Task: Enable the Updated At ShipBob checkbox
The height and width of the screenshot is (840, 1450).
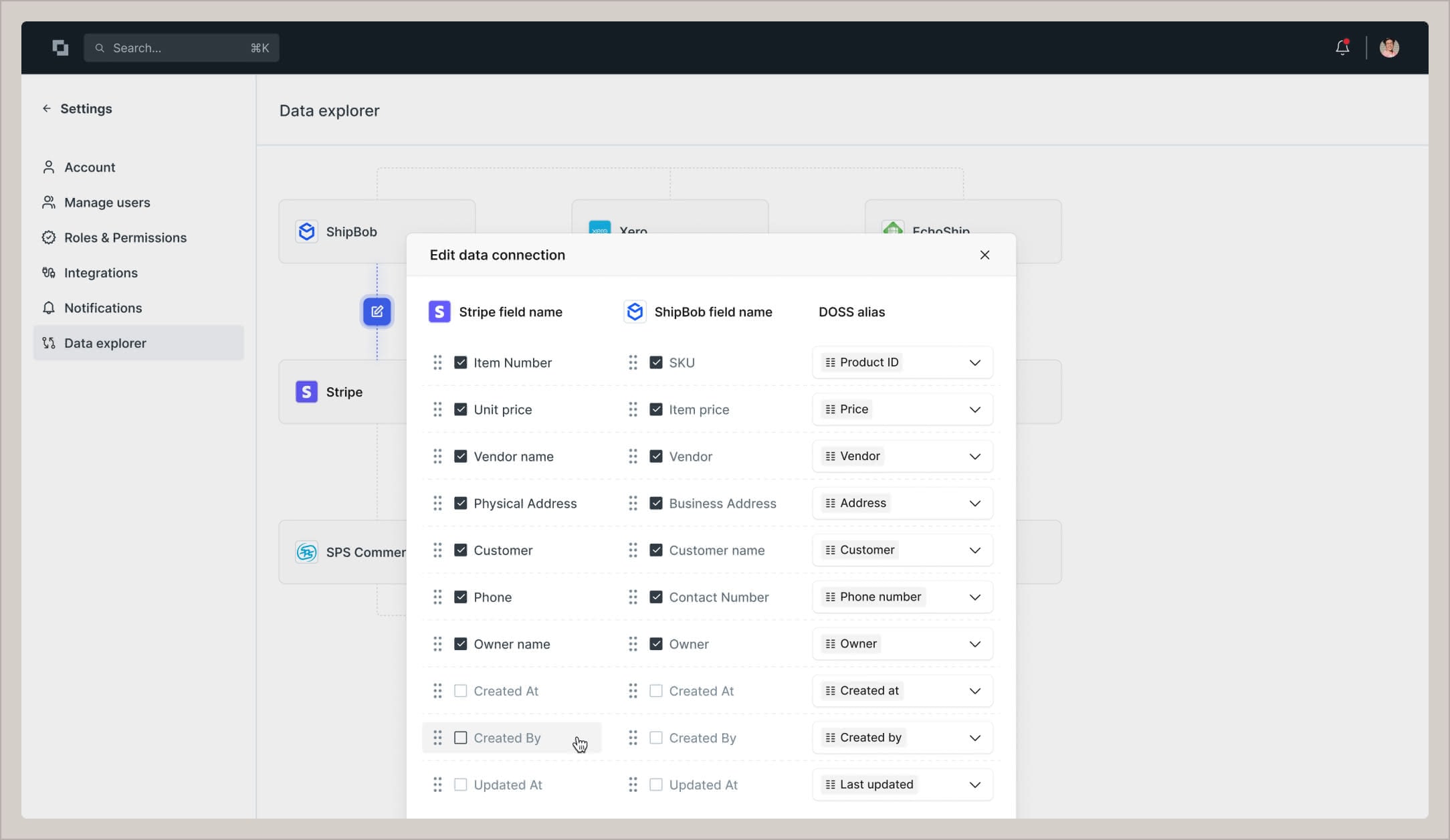Action: coord(656,784)
